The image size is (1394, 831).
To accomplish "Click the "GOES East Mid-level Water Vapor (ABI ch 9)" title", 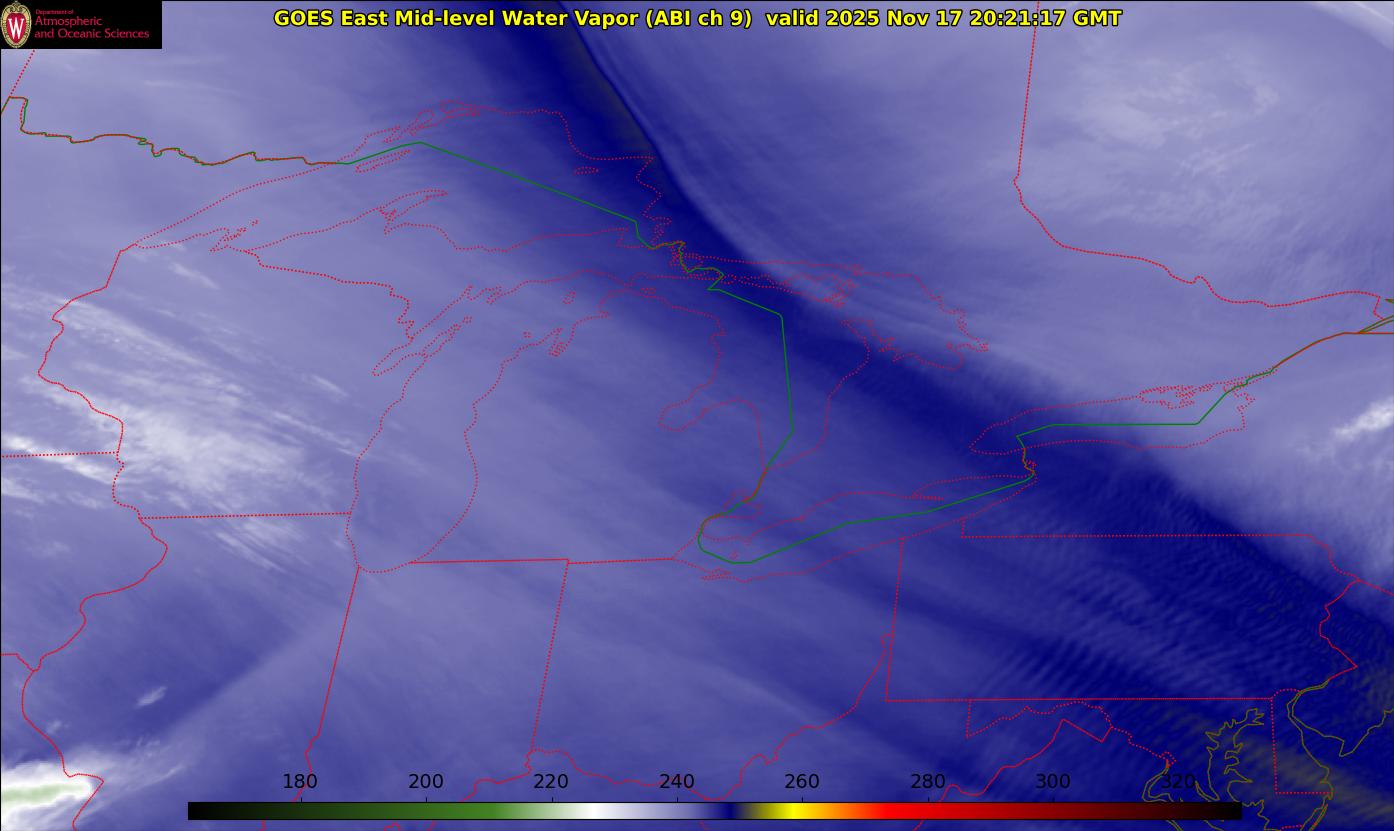I will click(512, 18).
